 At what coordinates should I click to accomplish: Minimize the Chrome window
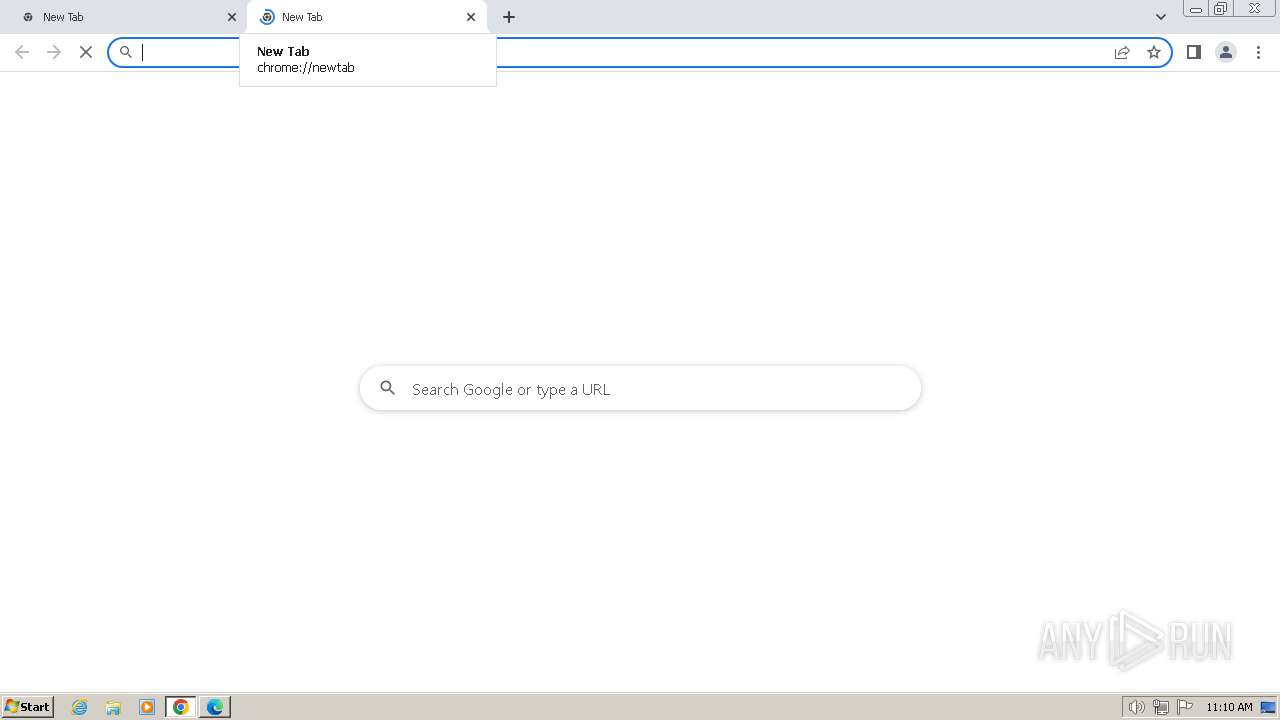click(1196, 9)
